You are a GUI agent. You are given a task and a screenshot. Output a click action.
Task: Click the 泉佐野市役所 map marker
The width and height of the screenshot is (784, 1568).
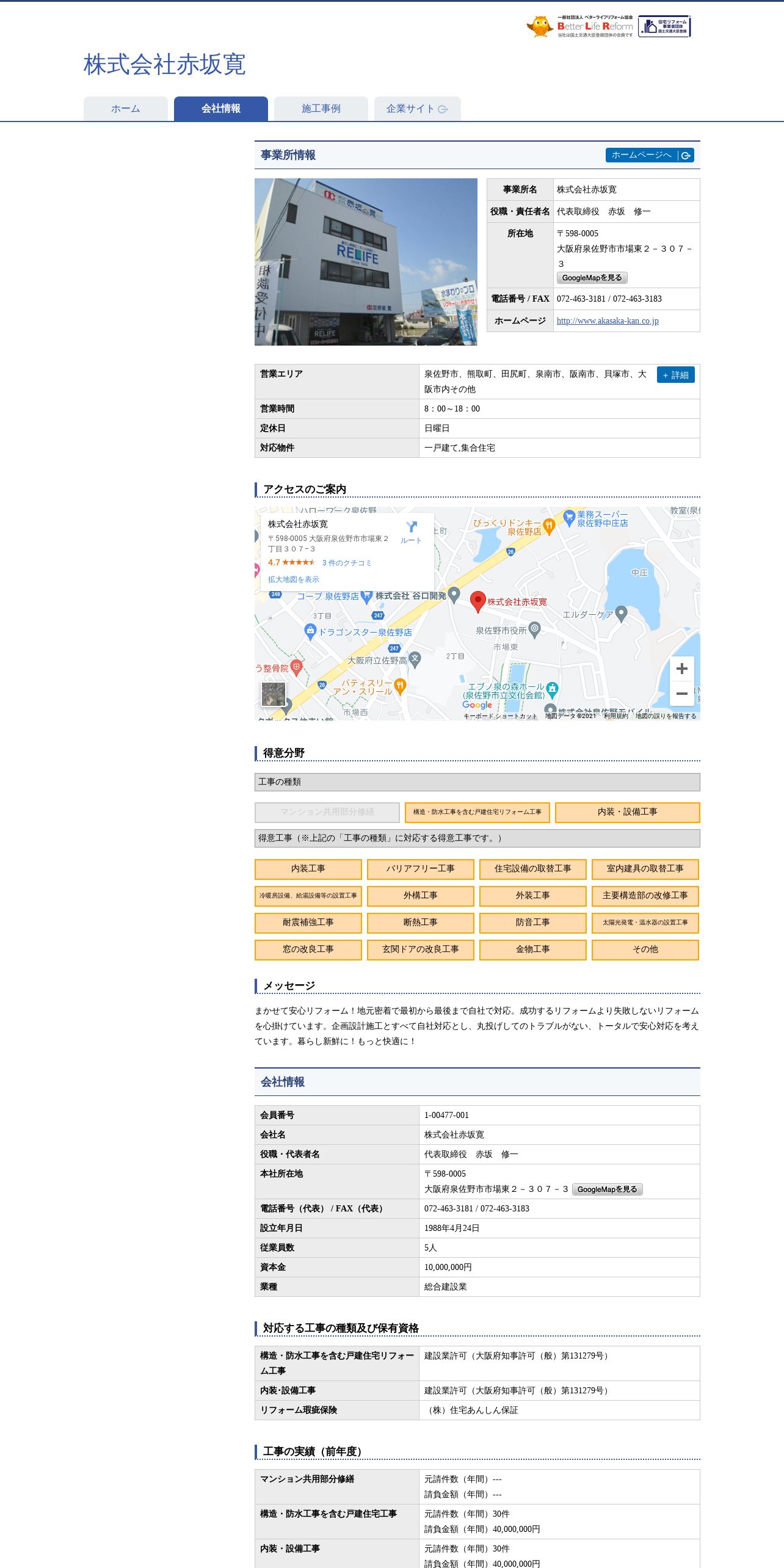click(x=535, y=629)
